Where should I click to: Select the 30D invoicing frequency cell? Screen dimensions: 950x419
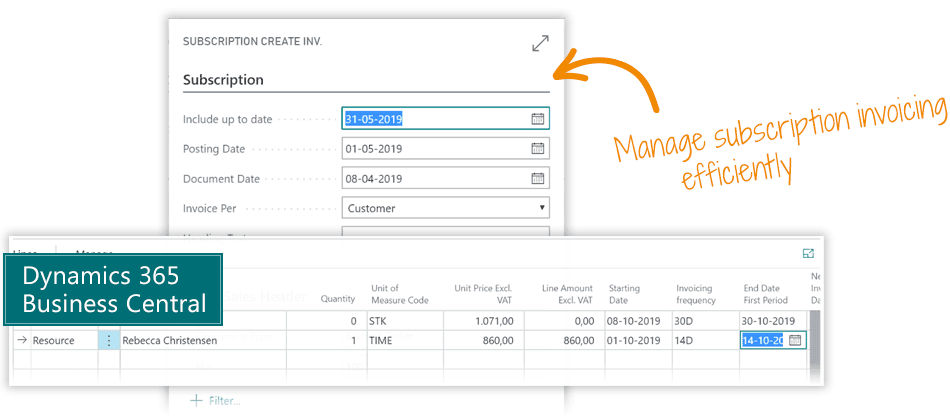706,321
